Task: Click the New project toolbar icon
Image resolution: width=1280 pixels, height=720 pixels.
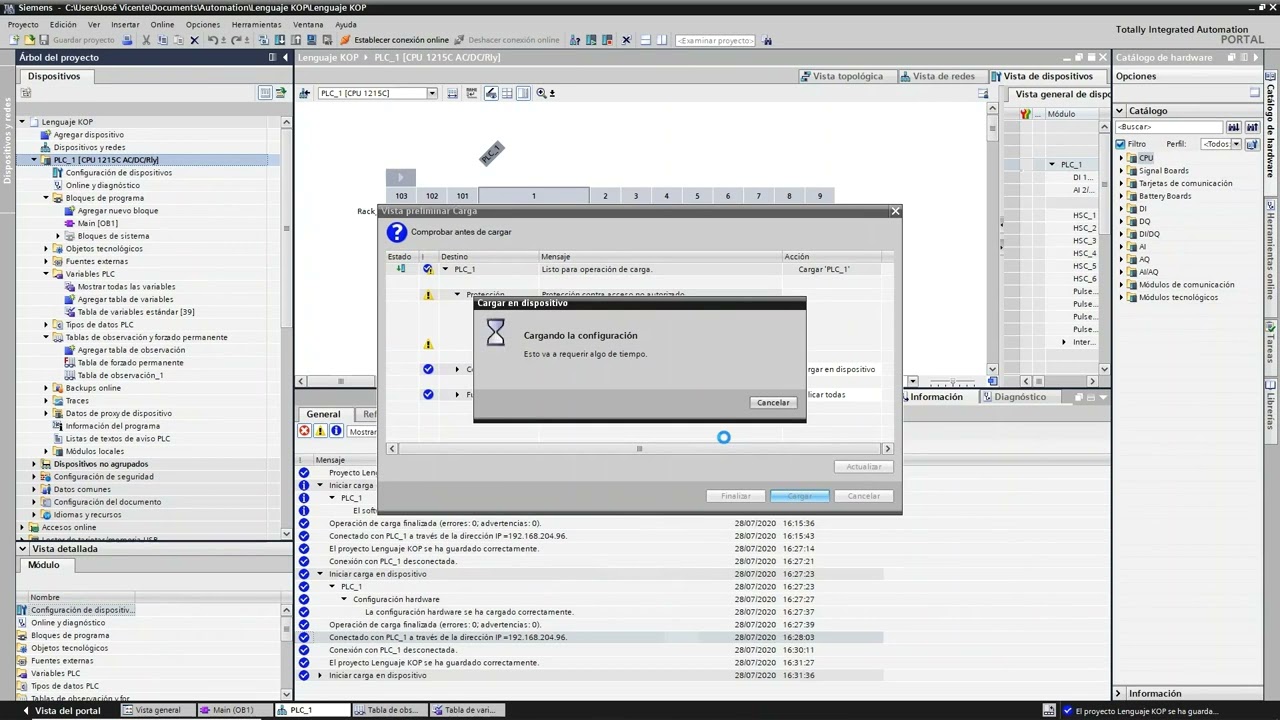Action: 14,40
